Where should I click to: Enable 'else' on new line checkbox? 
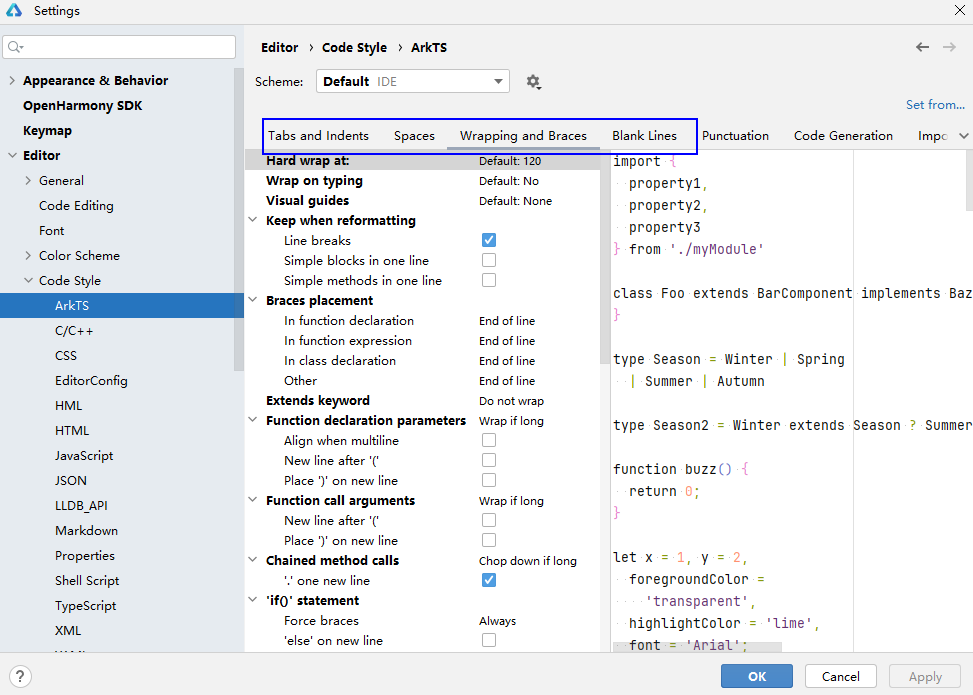489,640
